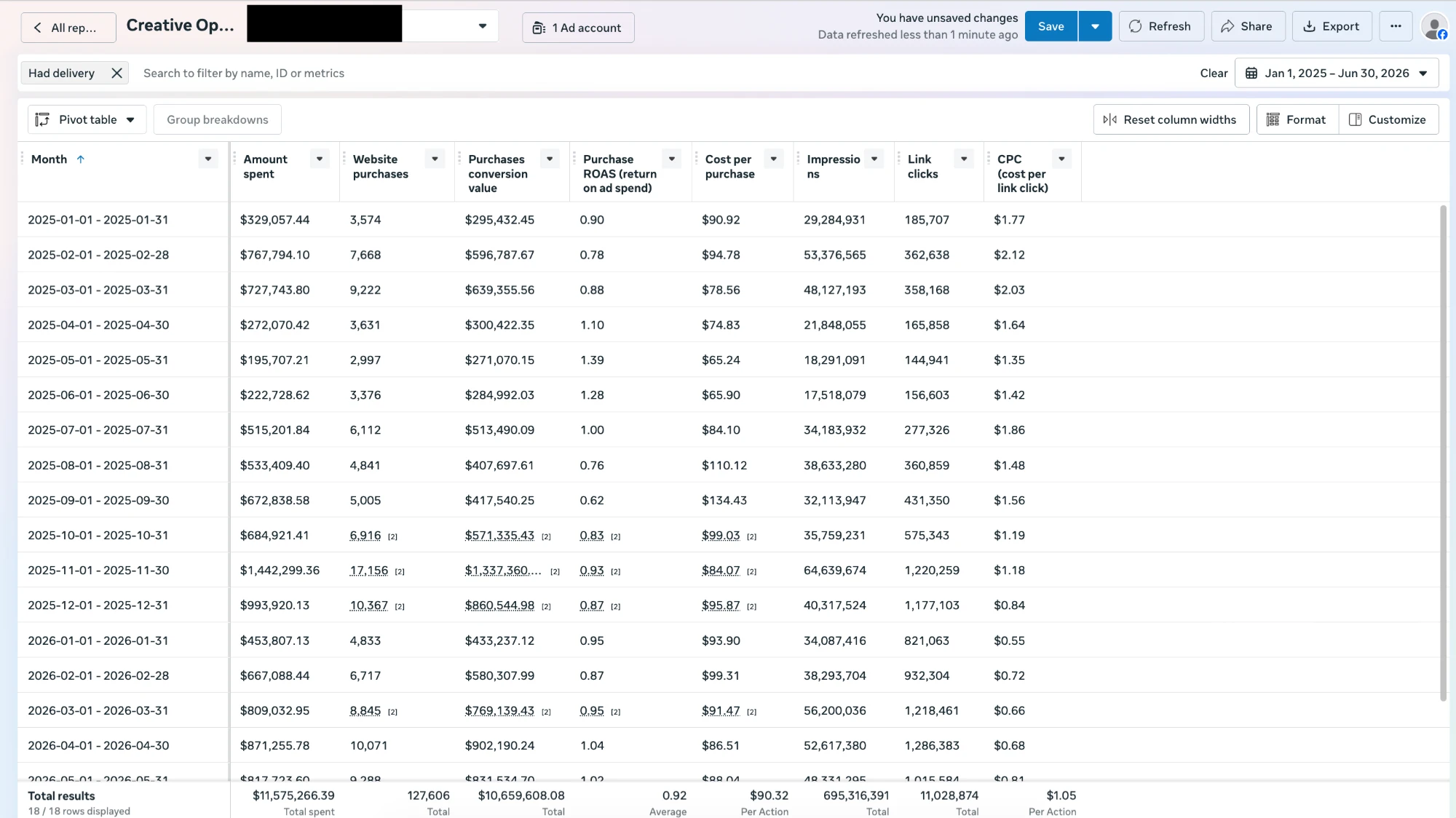This screenshot has height=818, width=1456.
Task: Open the Purchase ROAS column menu
Action: [x=672, y=159]
